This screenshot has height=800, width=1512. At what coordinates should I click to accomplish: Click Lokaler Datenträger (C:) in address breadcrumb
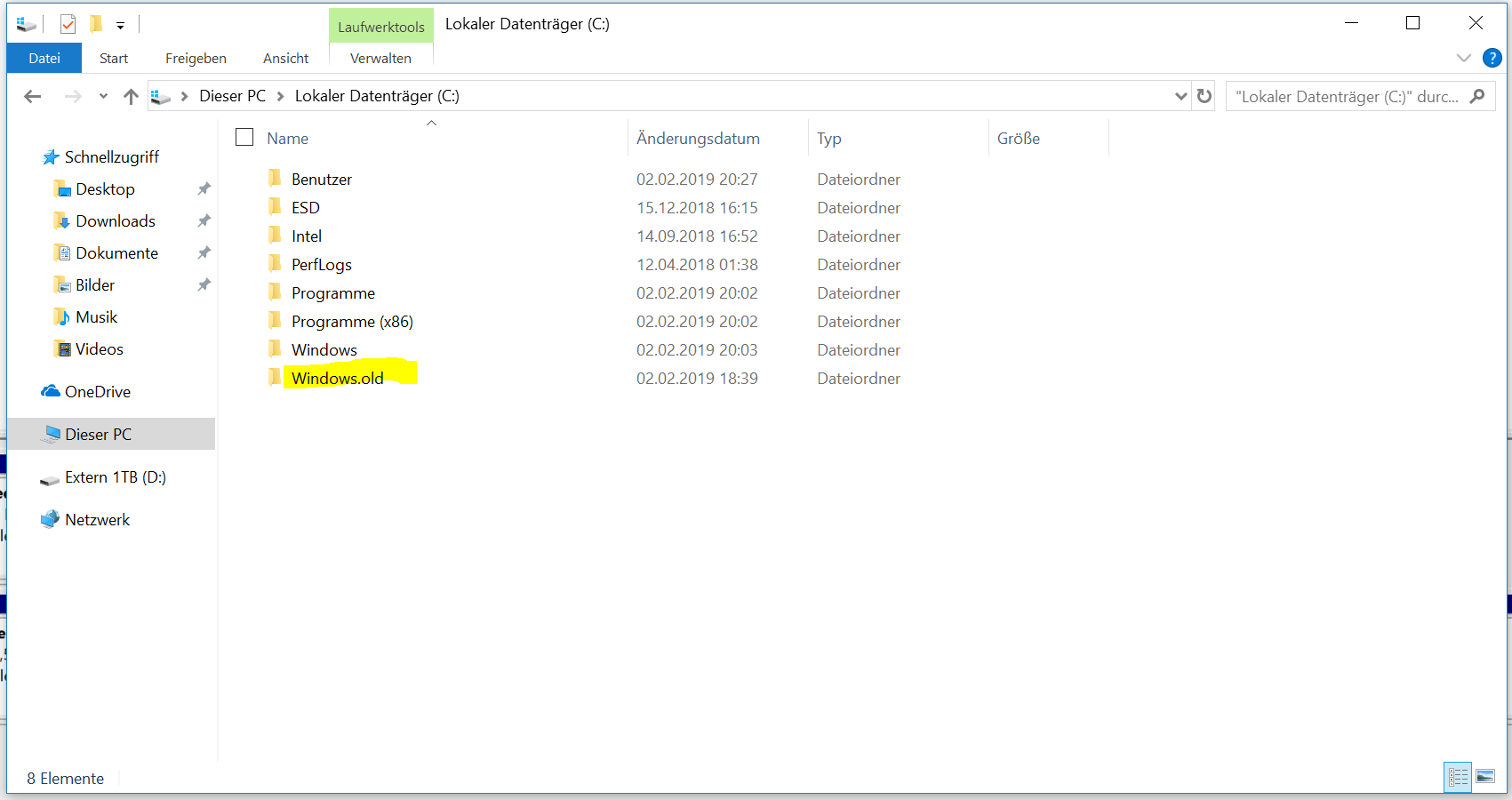pyautogui.click(x=377, y=96)
